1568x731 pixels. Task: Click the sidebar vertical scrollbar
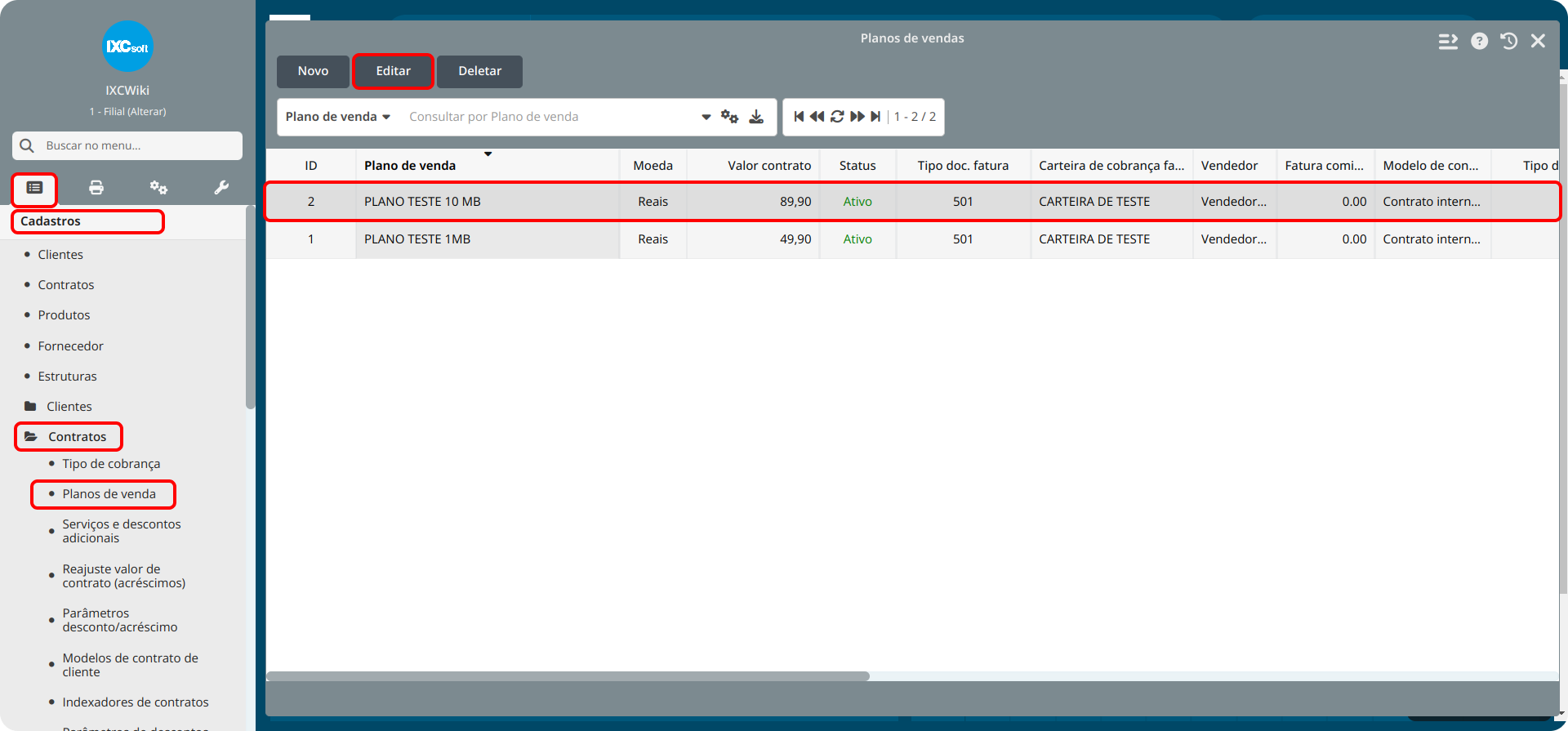pos(250,308)
